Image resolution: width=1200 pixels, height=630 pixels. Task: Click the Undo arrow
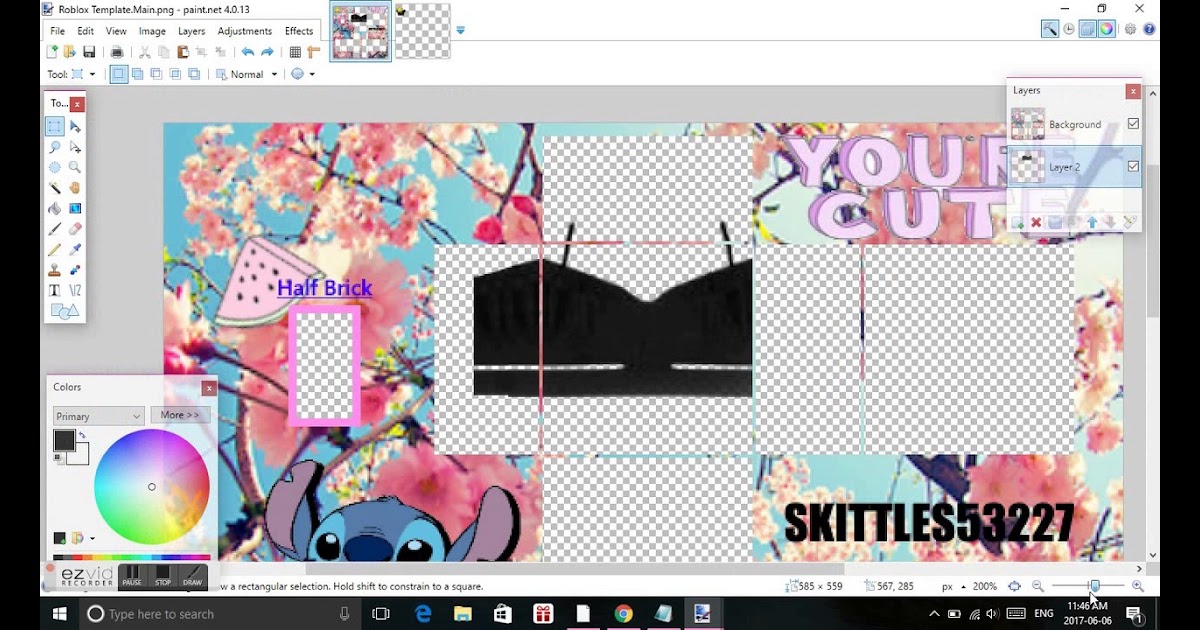pyautogui.click(x=248, y=52)
